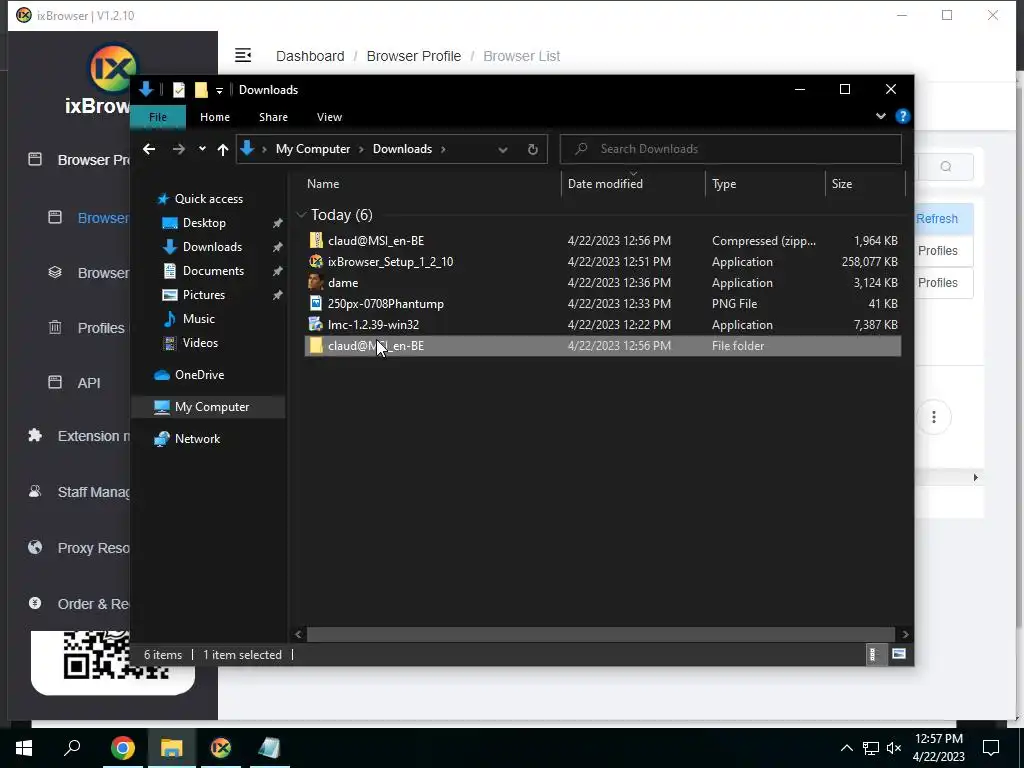Image resolution: width=1024 pixels, height=768 pixels.
Task: Click ixBrowser icon in taskbar
Action: (x=221, y=748)
